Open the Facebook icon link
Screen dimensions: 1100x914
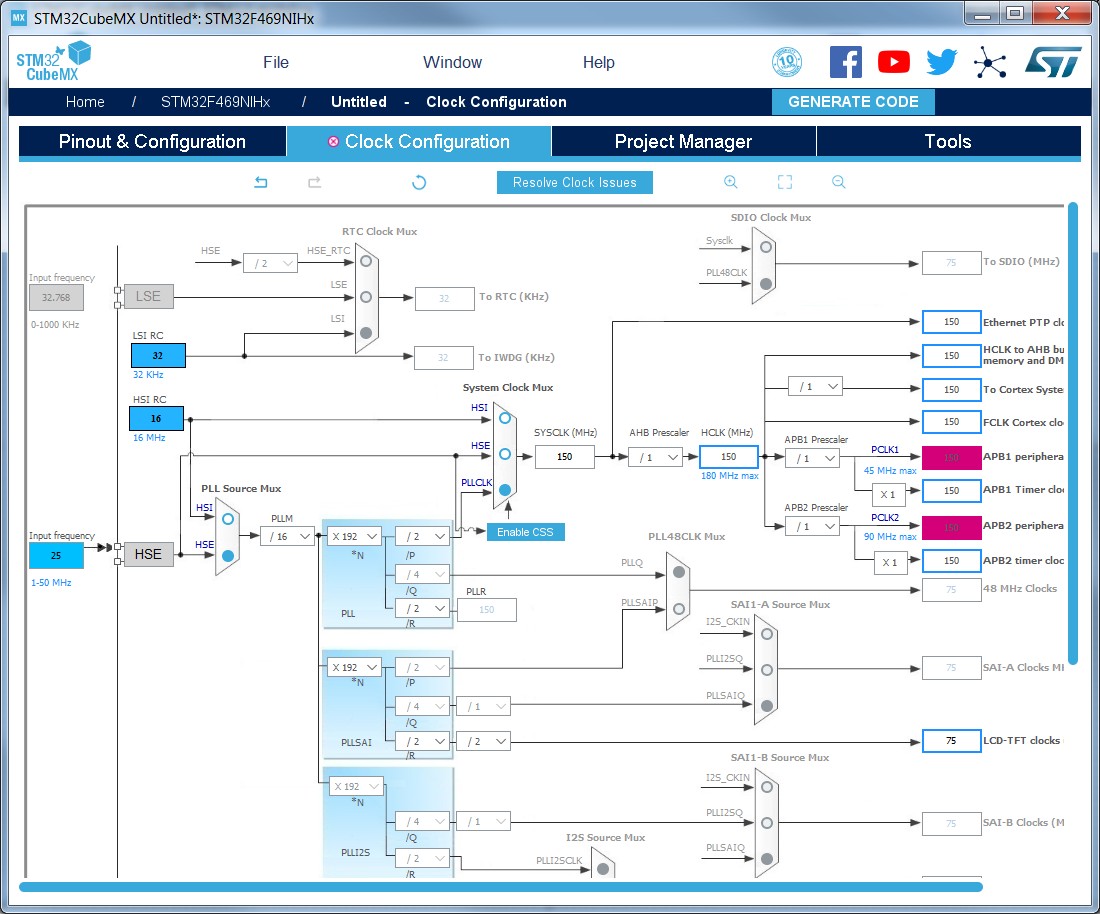[845, 62]
